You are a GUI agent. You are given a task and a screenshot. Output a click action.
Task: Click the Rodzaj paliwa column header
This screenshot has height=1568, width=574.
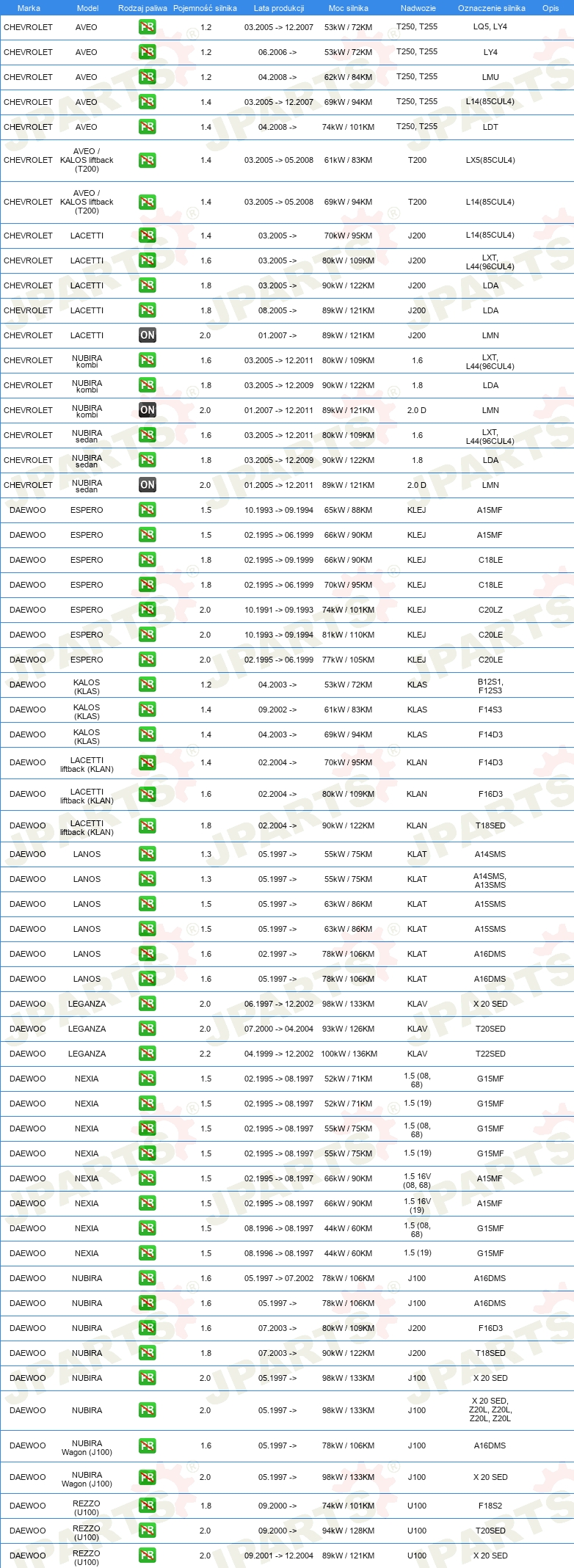[142, 8]
